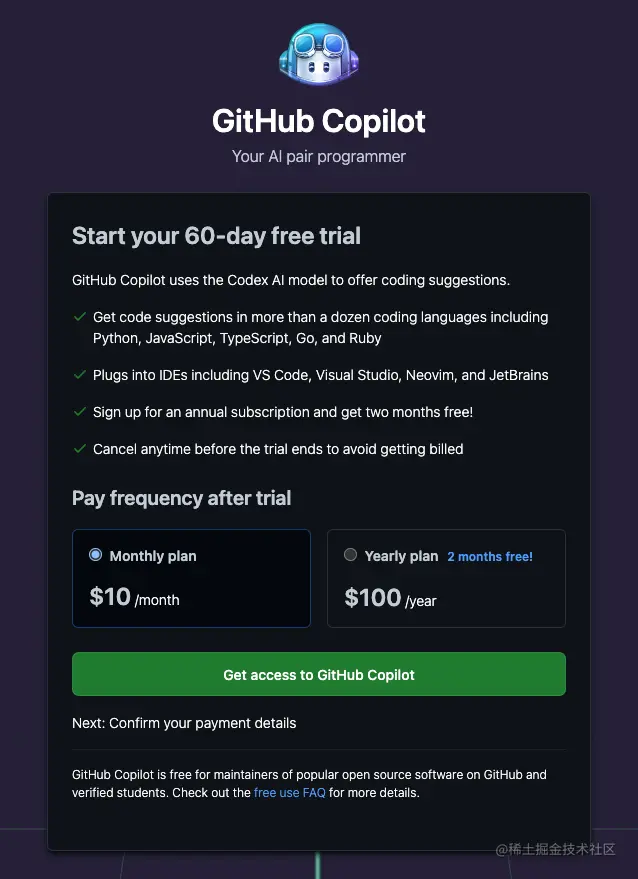
Task: Click the checkmark beside annual subscription bullet
Action: [x=80, y=411]
